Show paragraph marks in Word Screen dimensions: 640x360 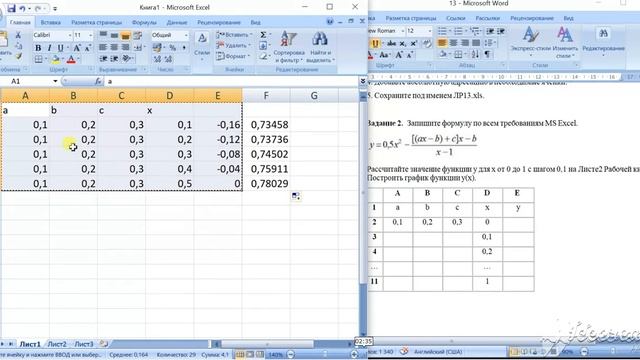click(x=487, y=54)
